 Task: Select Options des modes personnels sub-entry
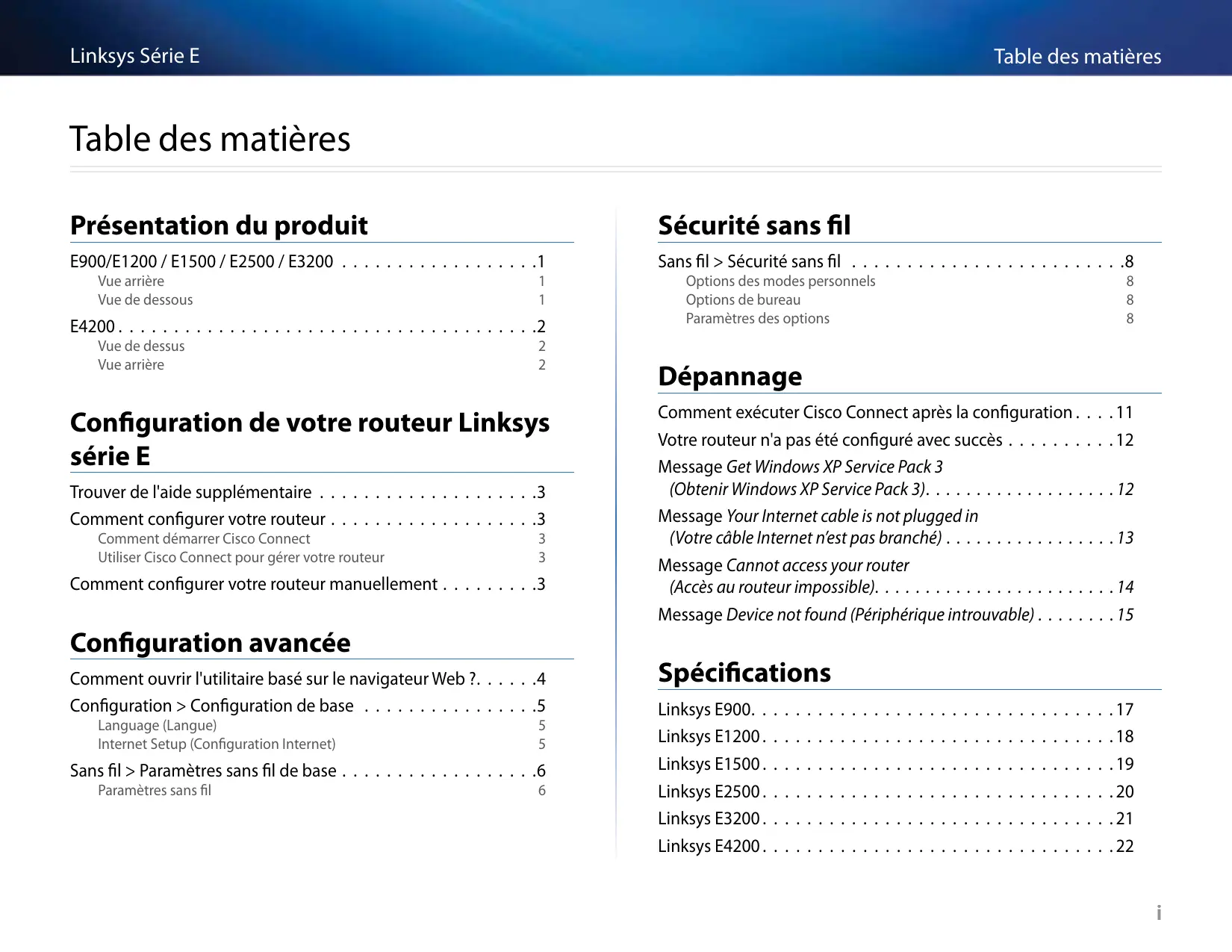pos(780,281)
